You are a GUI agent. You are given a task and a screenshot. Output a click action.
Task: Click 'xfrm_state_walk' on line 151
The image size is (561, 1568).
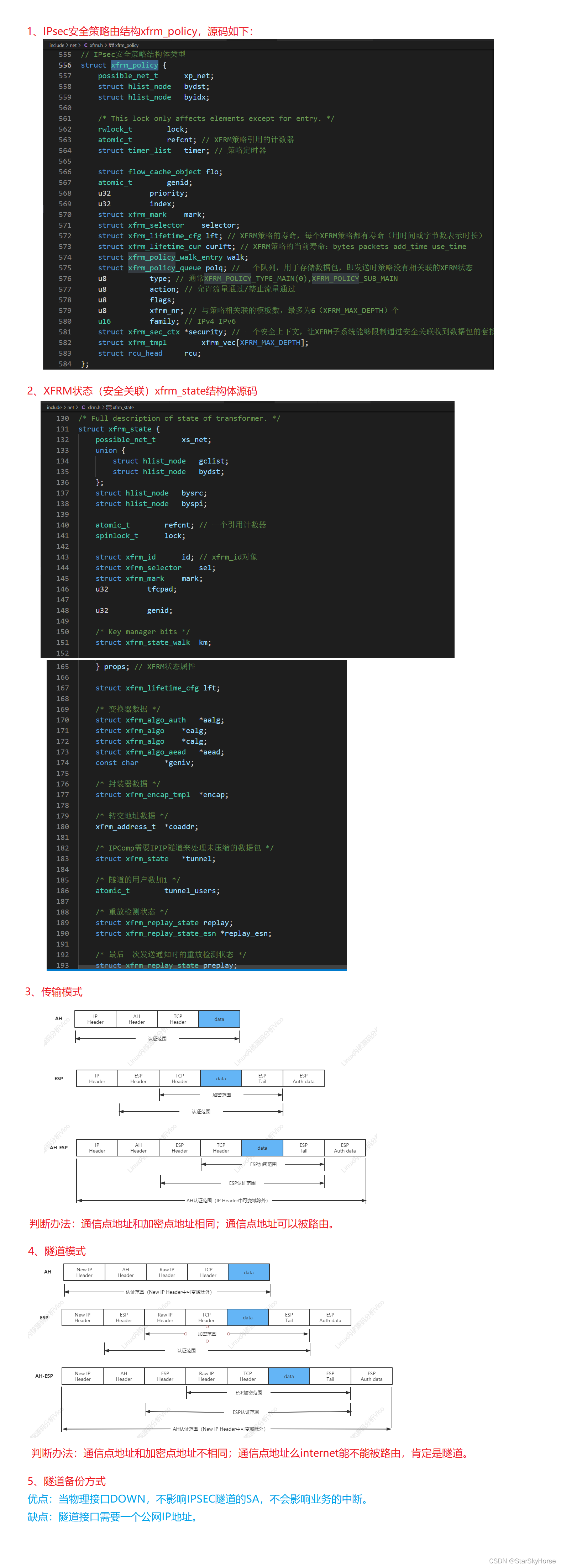[158, 643]
